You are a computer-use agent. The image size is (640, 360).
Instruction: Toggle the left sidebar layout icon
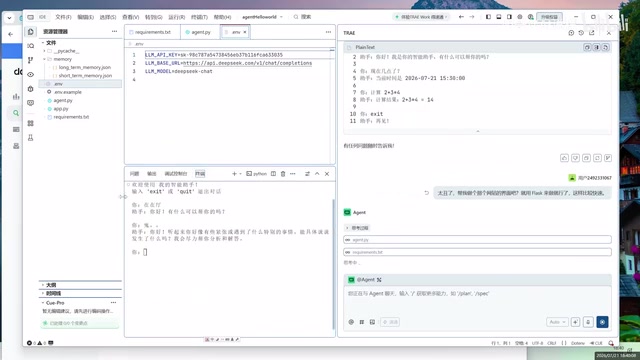pos(488,17)
